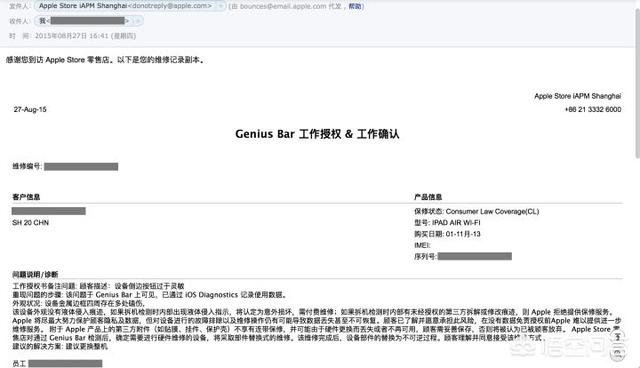Image resolution: width=640 pixels, height=368 pixels.
Task: Click the line 设备侧边按钮过于灵敏
Action: point(98,286)
